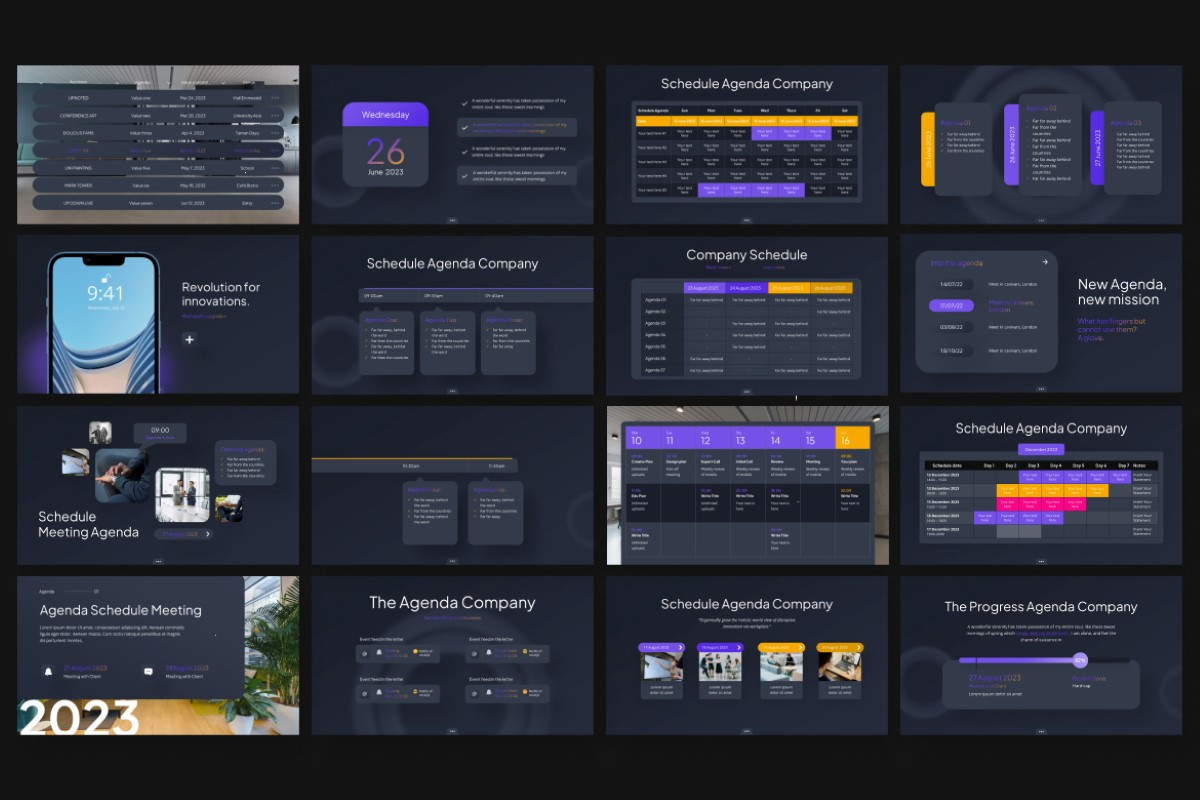Expand the chevron on last orange date card
Viewport: 1200px width, 800px height.
pos(859,648)
